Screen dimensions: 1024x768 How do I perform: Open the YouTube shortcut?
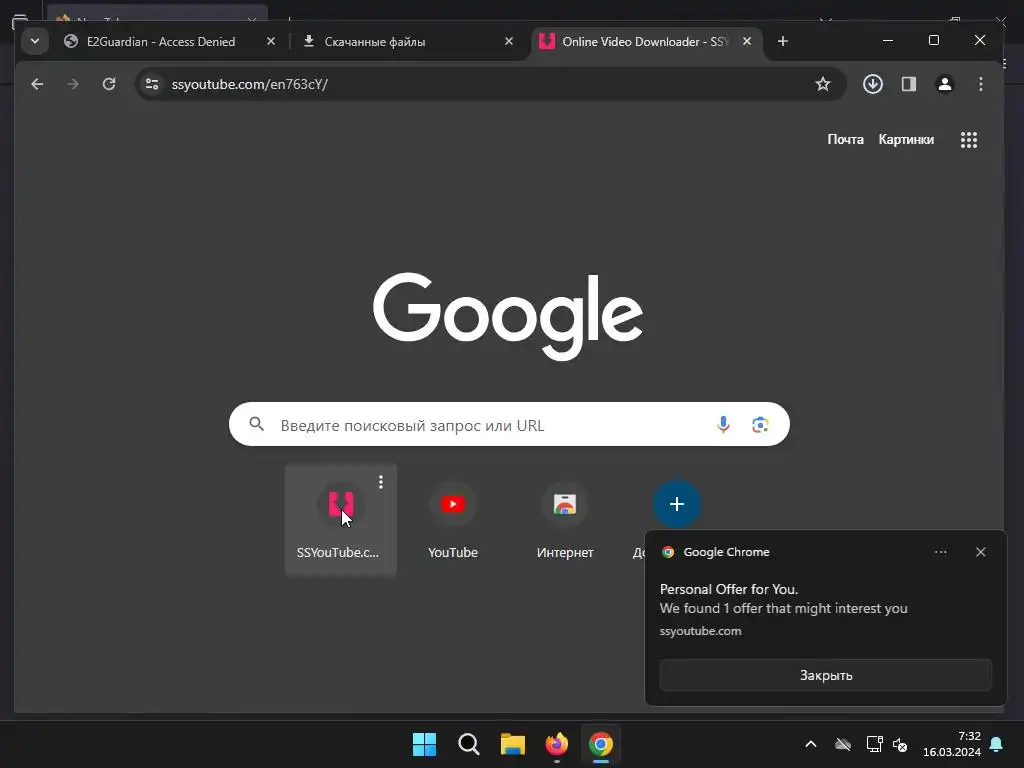pos(453,520)
